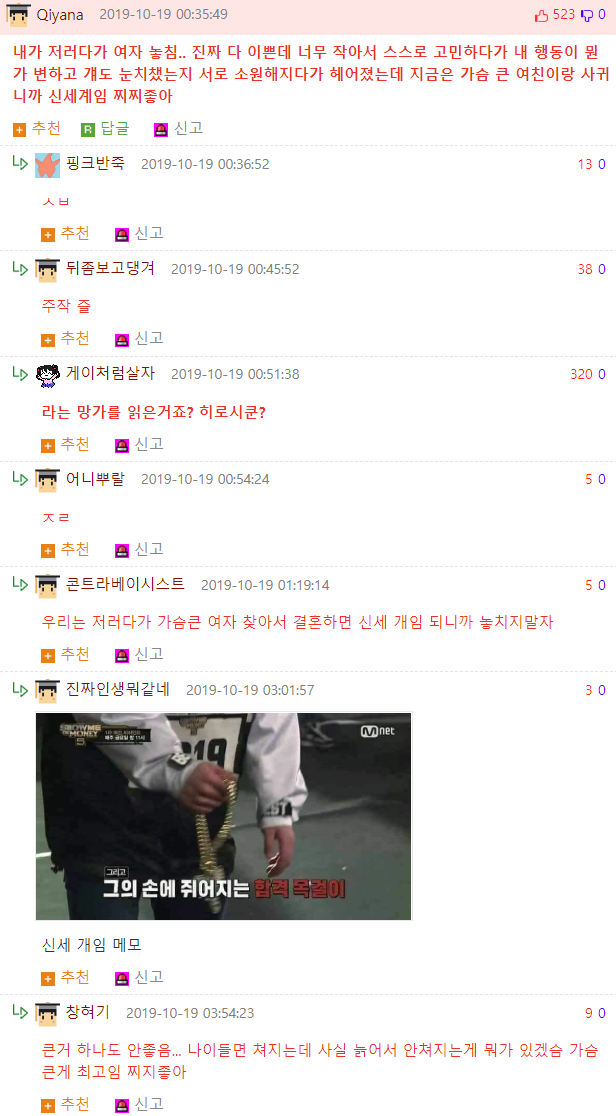Open 핑크반죽 user avatar
Viewport: 616px width, 1116px height.
coord(47,164)
